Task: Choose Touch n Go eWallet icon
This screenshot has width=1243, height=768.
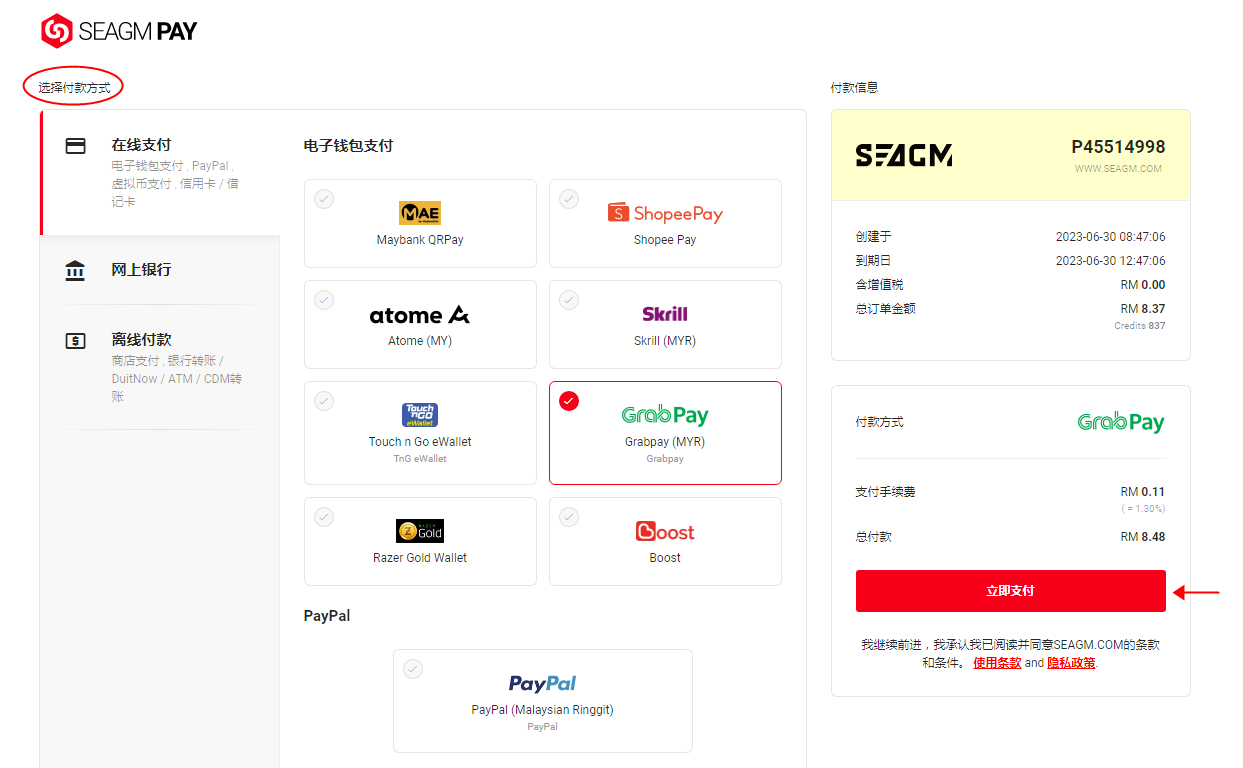Action: (x=420, y=415)
